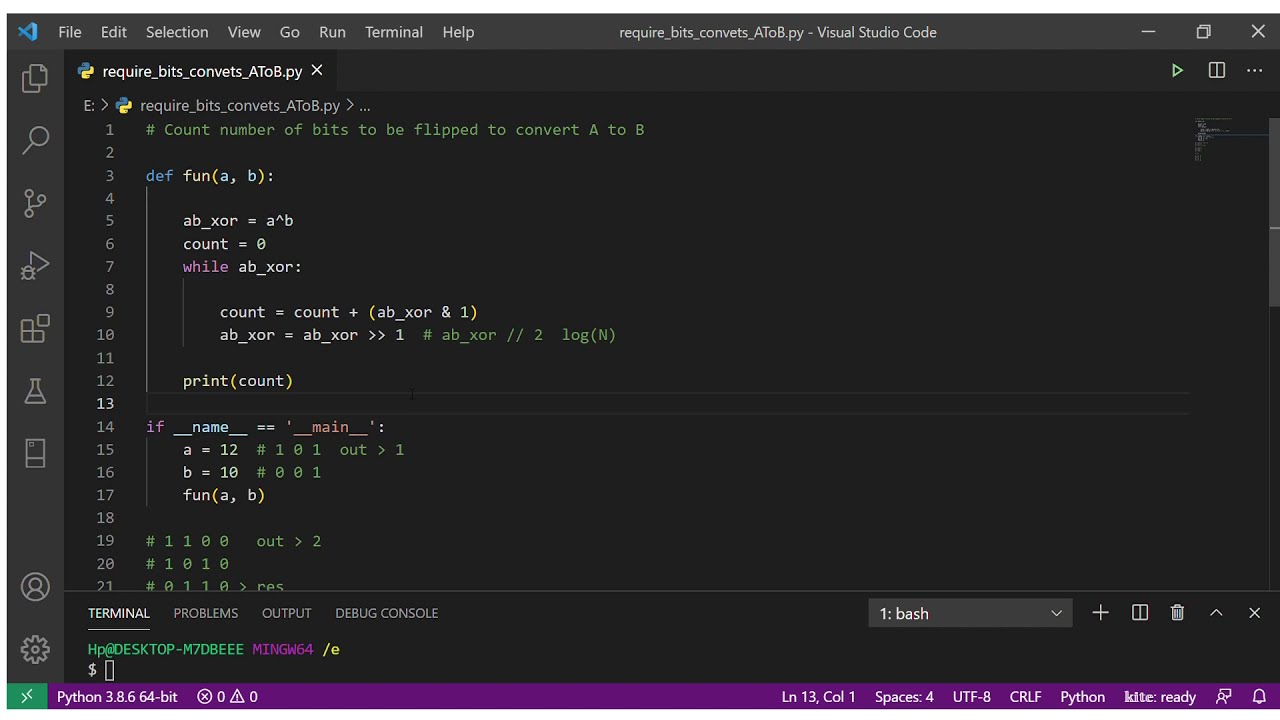Switch to the OUTPUT panel tab
This screenshot has width=1280, height=720.
click(287, 613)
